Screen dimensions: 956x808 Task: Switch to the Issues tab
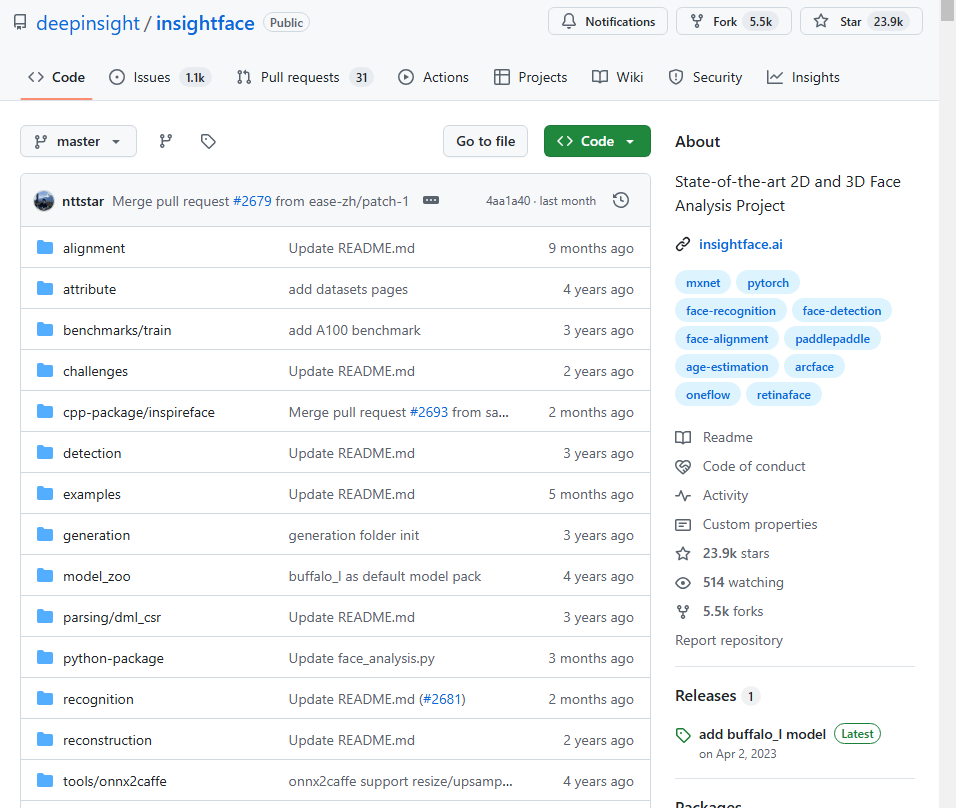(x=160, y=77)
